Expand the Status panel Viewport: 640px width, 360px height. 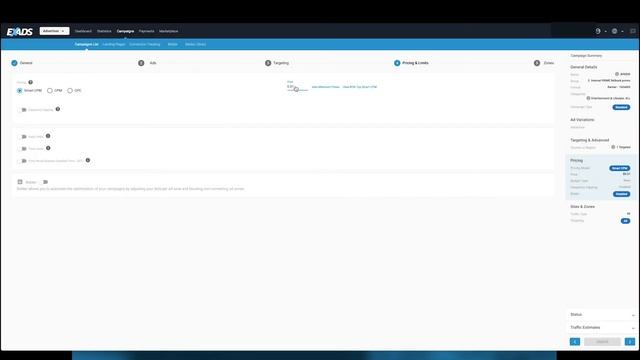[x=602, y=315]
